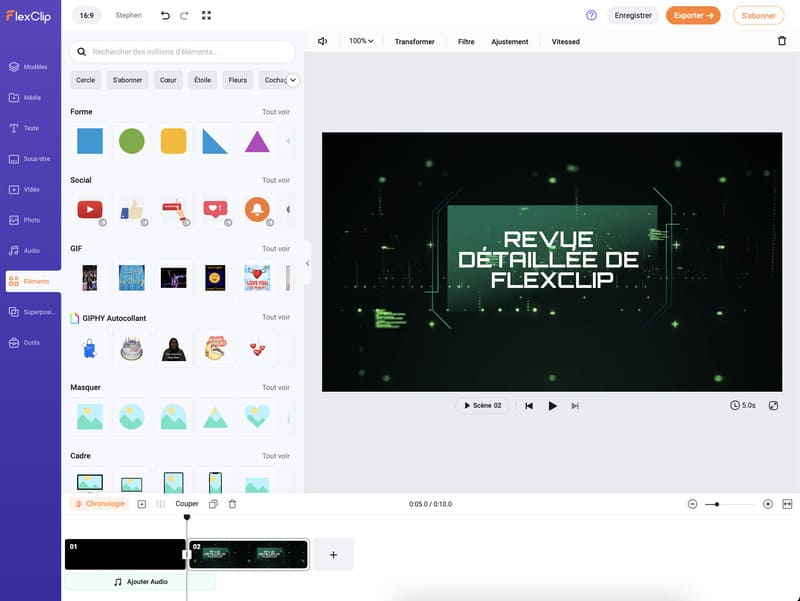Open the Photo sidebar panel
The width and height of the screenshot is (800, 601).
coord(25,220)
